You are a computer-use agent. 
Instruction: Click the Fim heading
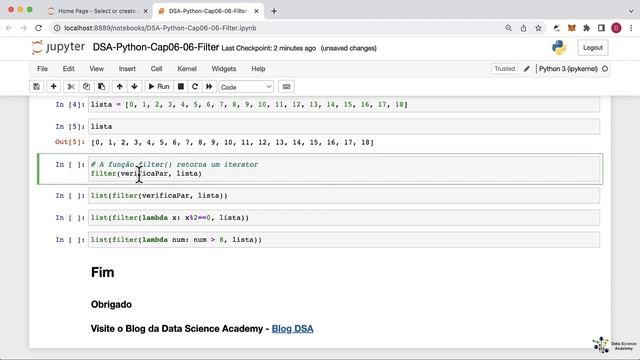102,272
